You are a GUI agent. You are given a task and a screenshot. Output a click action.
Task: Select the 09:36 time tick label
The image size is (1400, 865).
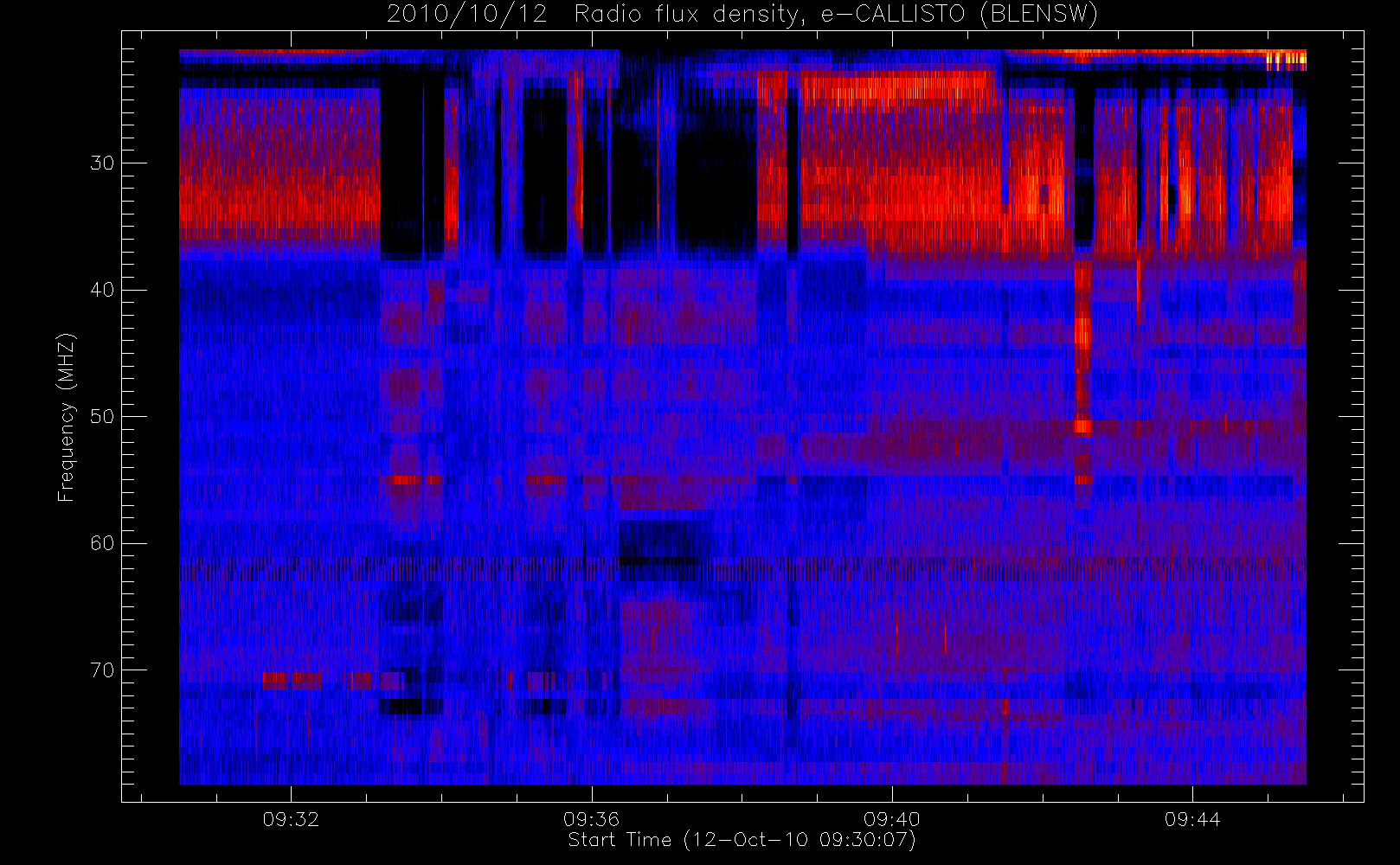591,819
